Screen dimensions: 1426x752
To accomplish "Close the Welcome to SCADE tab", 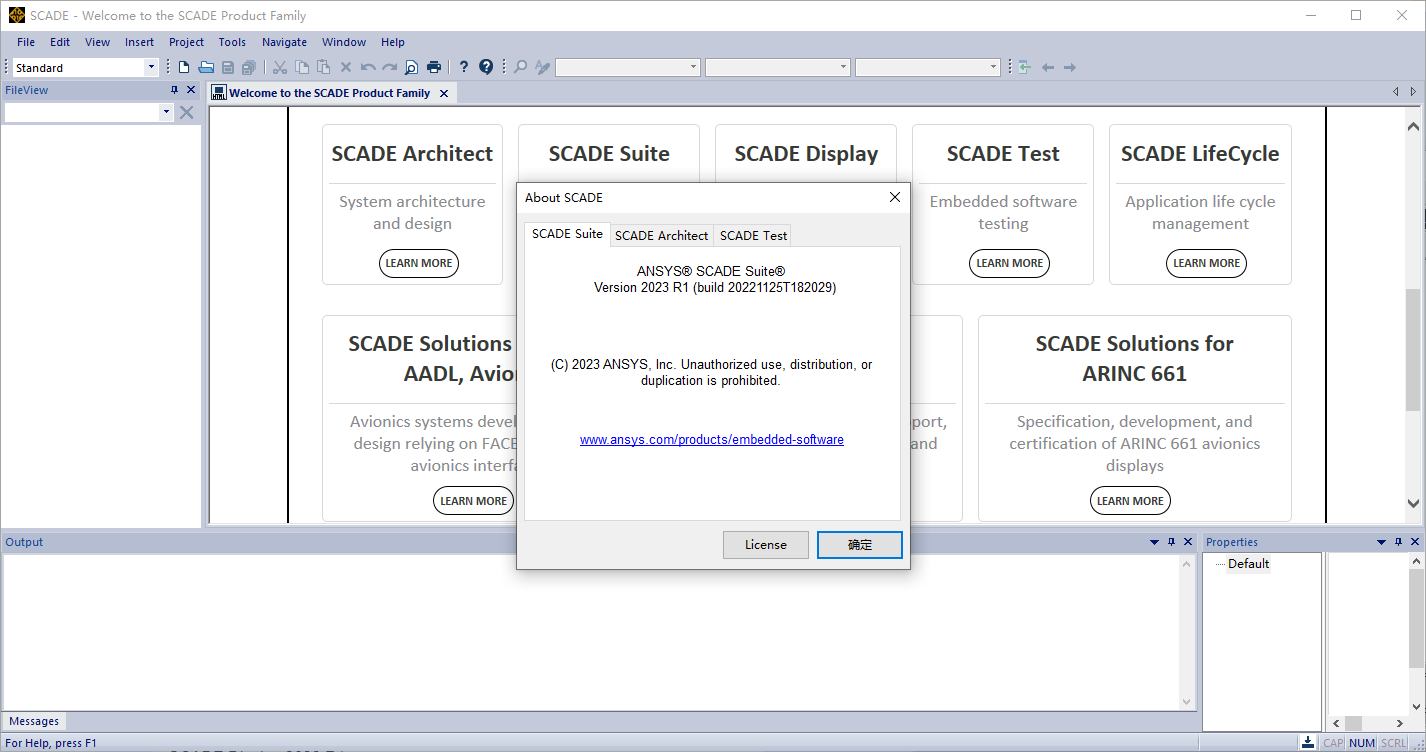I will [x=444, y=93].
